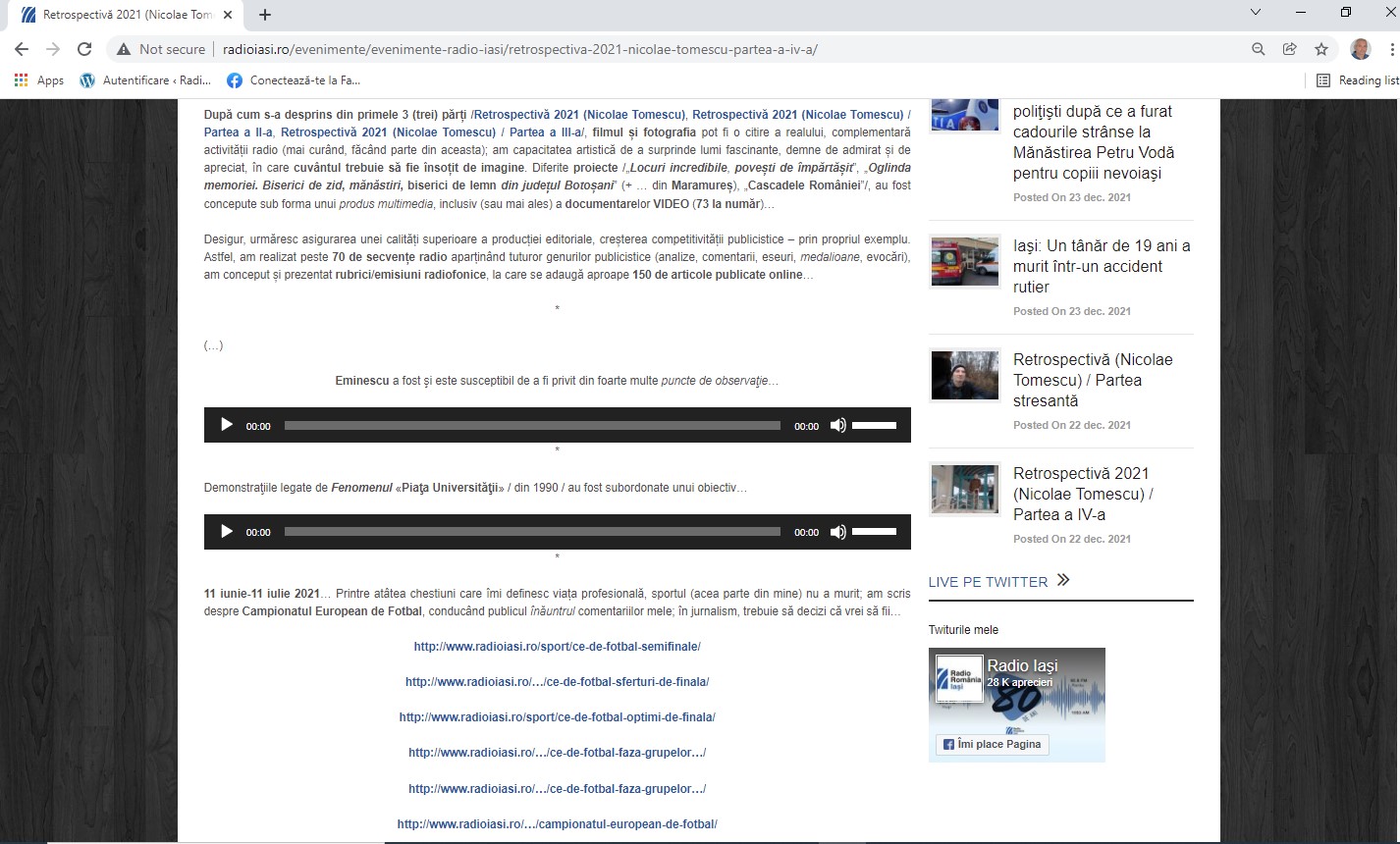Play the first audio clip about Eminescu
The height and width of the screenshot is (844, 1400).
[227, 425]
